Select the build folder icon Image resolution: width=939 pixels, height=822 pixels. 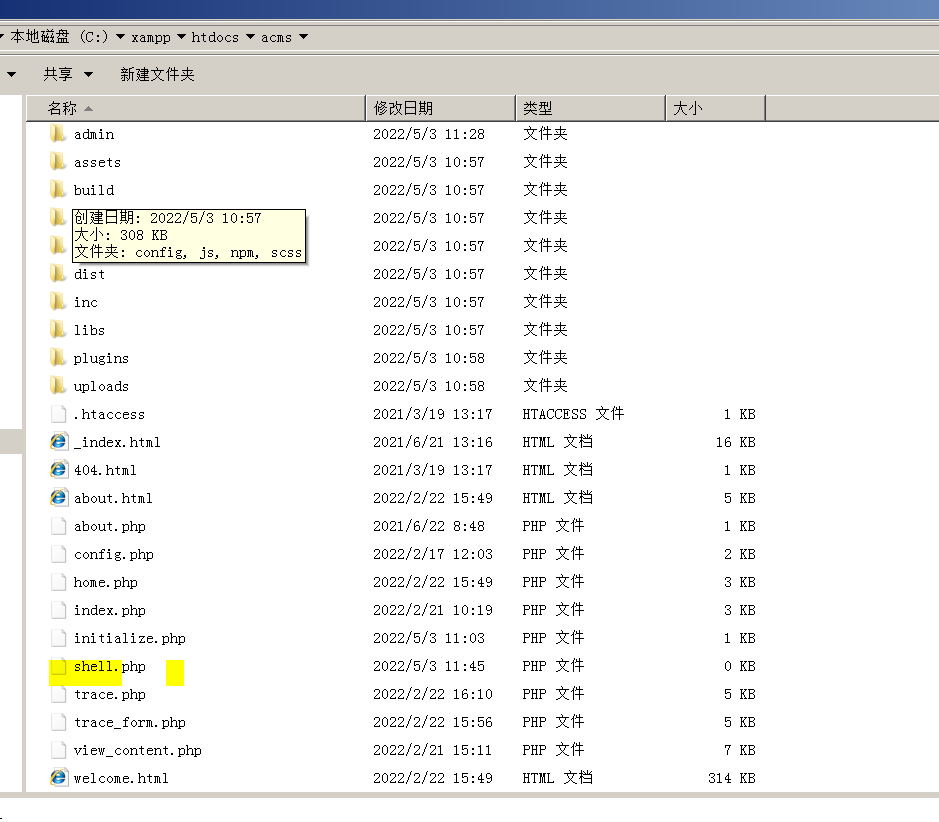click(x=58, y=190)
